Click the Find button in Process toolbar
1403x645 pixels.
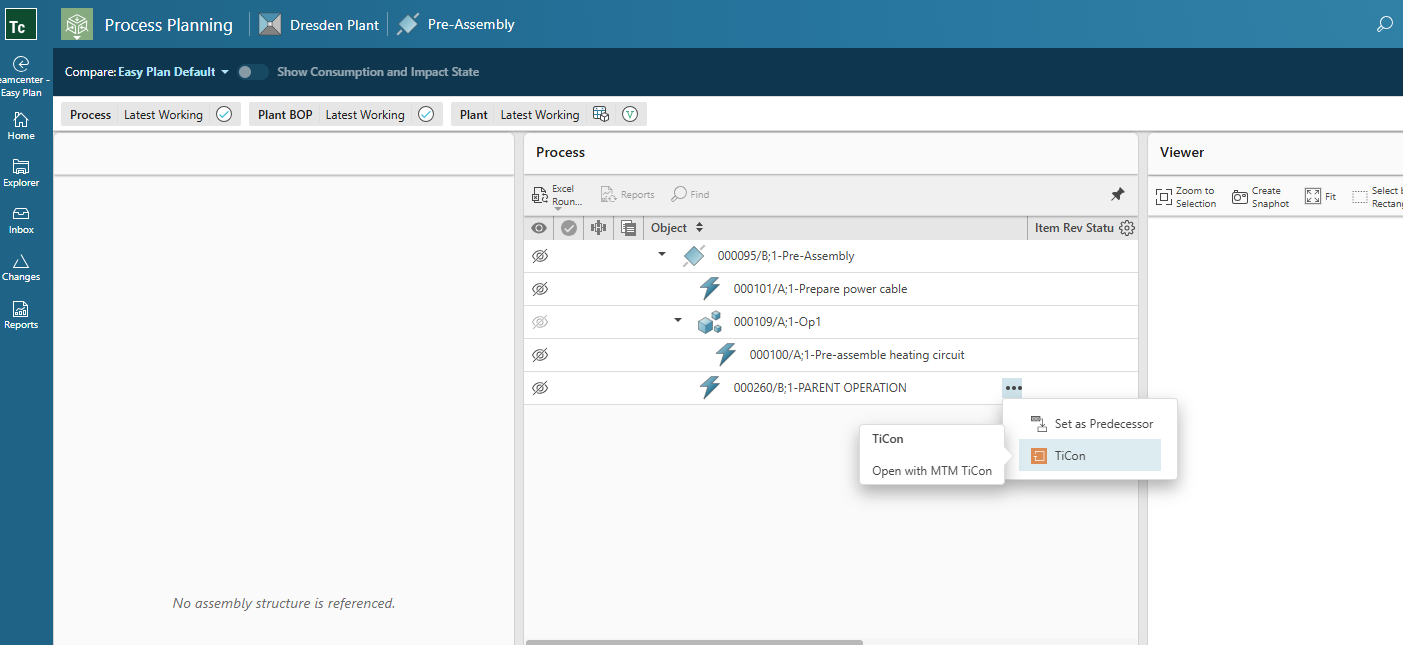pos(690,195)
